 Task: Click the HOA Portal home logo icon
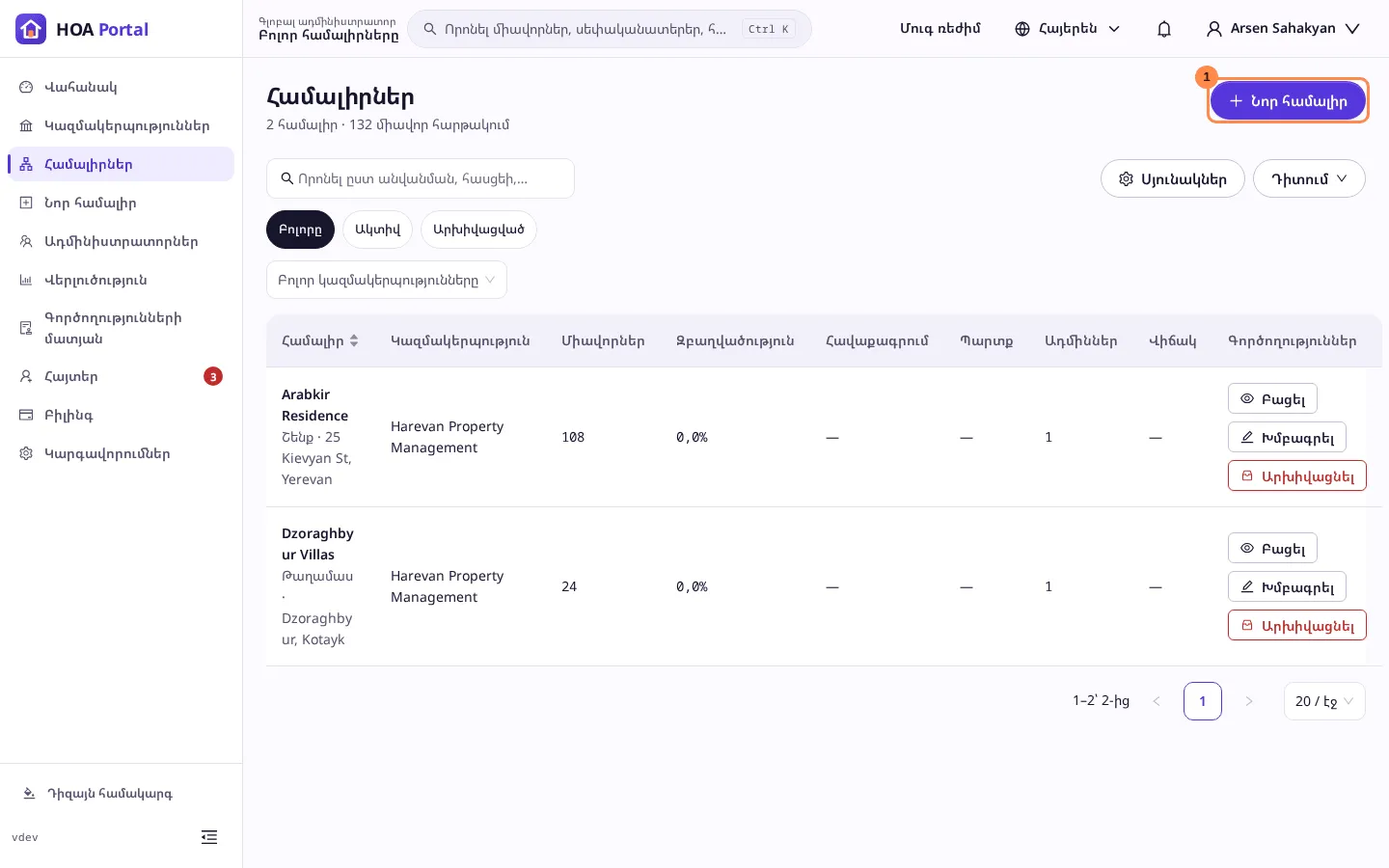point(31,29)
